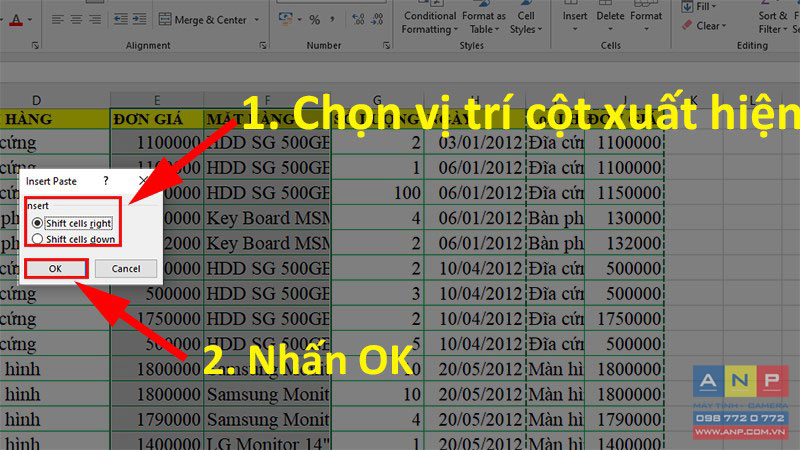Click the quantity cell showing 100
This screenshot has width=800, height=450.
coord(378,193)
